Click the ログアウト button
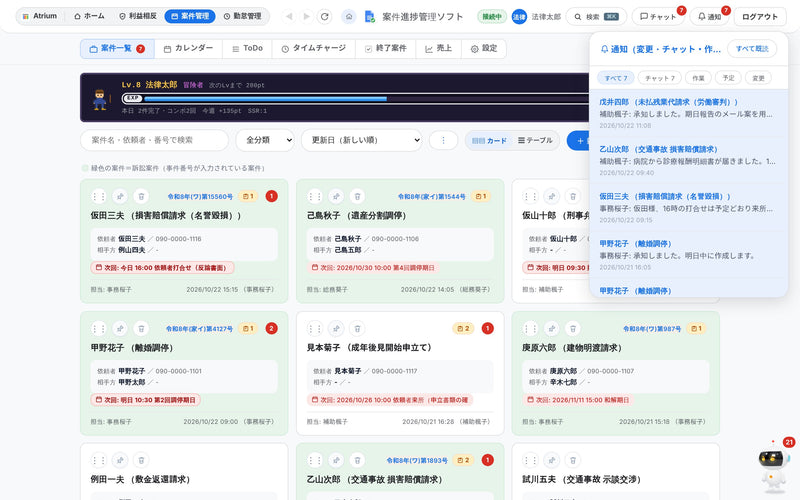This screenshot has width=800, height=500. coord(760,17)
